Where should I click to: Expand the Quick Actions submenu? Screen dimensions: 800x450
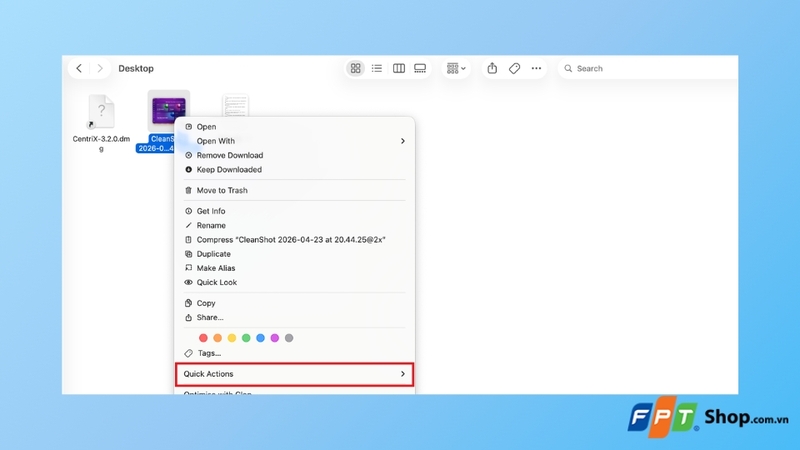[x=294, y=374]
